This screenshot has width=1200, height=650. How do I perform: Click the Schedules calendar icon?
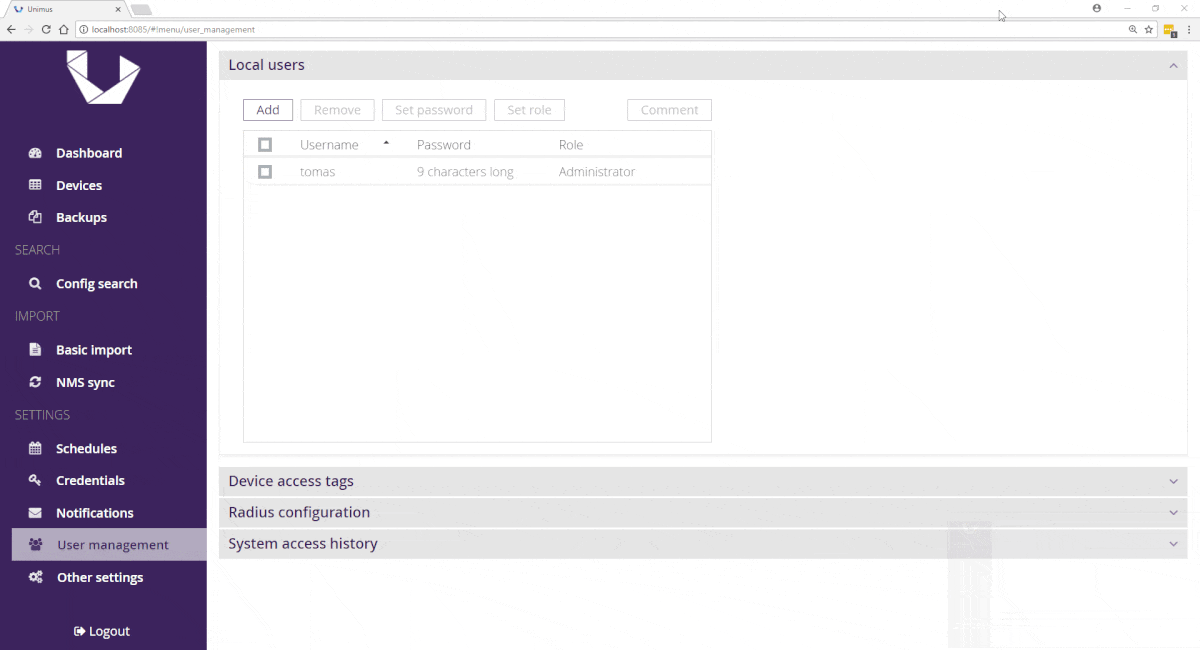coord(35,448)
